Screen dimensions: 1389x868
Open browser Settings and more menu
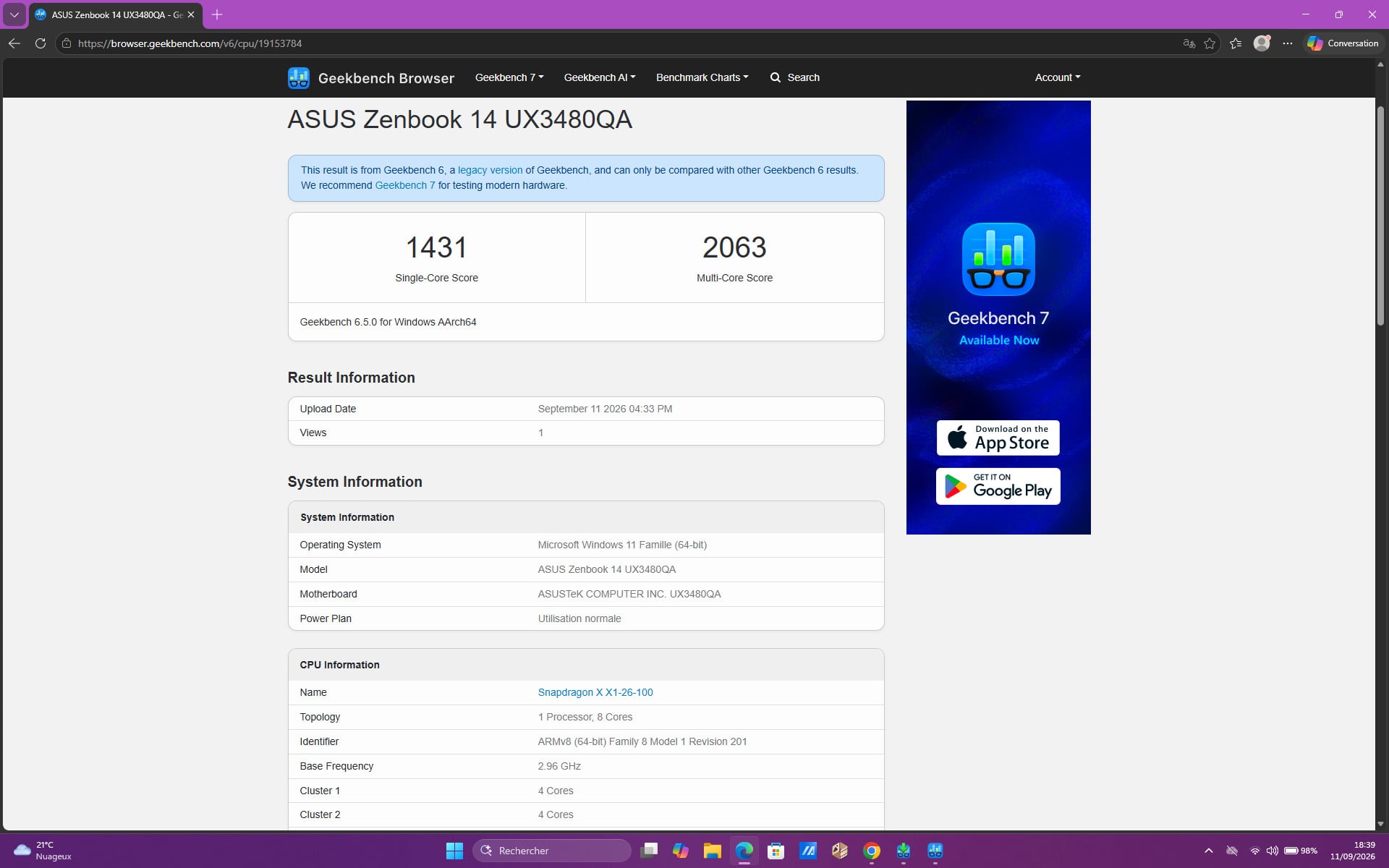tap(1288, 43)
